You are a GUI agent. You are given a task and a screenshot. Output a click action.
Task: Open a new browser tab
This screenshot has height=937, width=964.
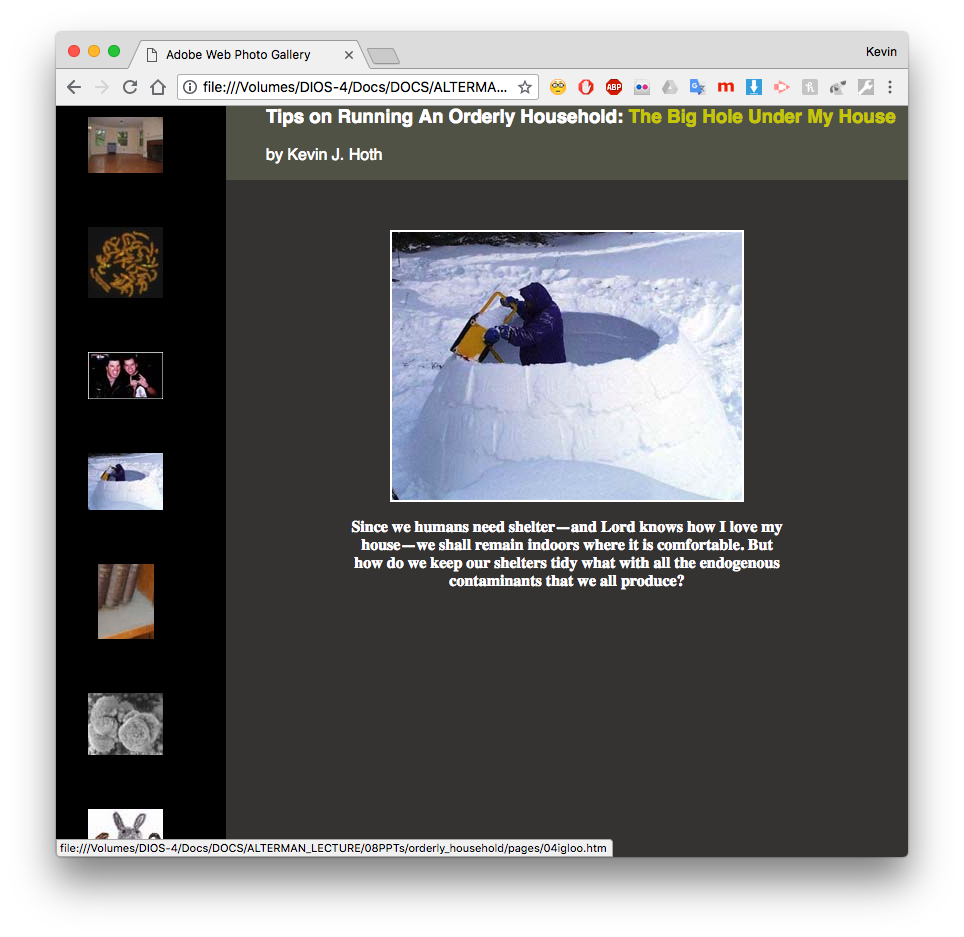[x=384, y=56]
